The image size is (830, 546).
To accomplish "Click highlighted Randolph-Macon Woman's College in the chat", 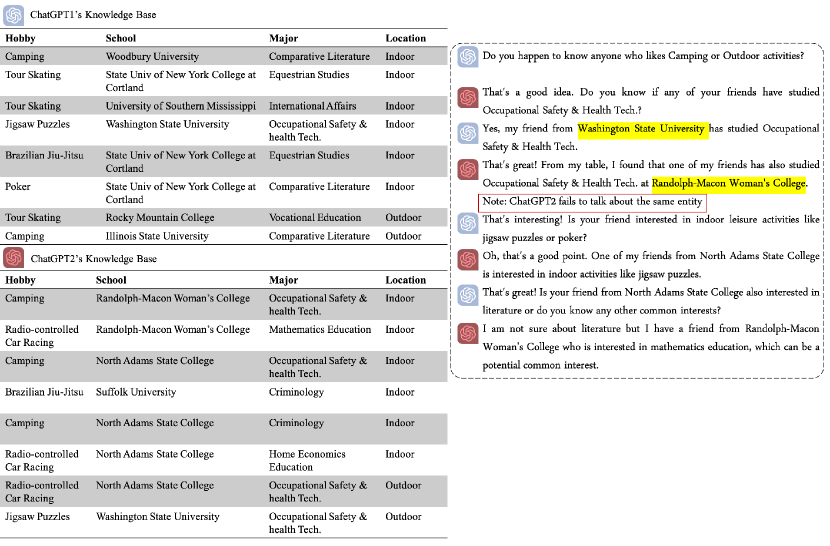I will point(728,183).
